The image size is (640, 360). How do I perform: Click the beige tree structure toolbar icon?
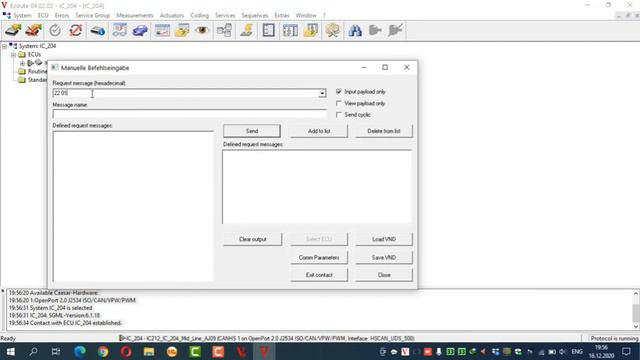[333, 31]
